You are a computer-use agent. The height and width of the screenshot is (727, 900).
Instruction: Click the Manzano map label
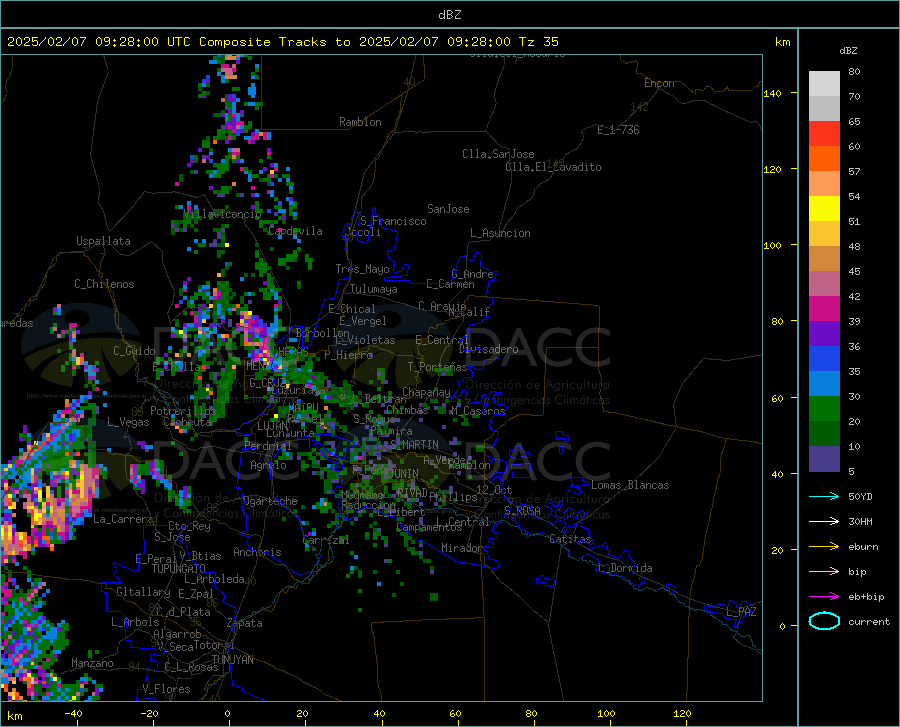coord(92,663)
